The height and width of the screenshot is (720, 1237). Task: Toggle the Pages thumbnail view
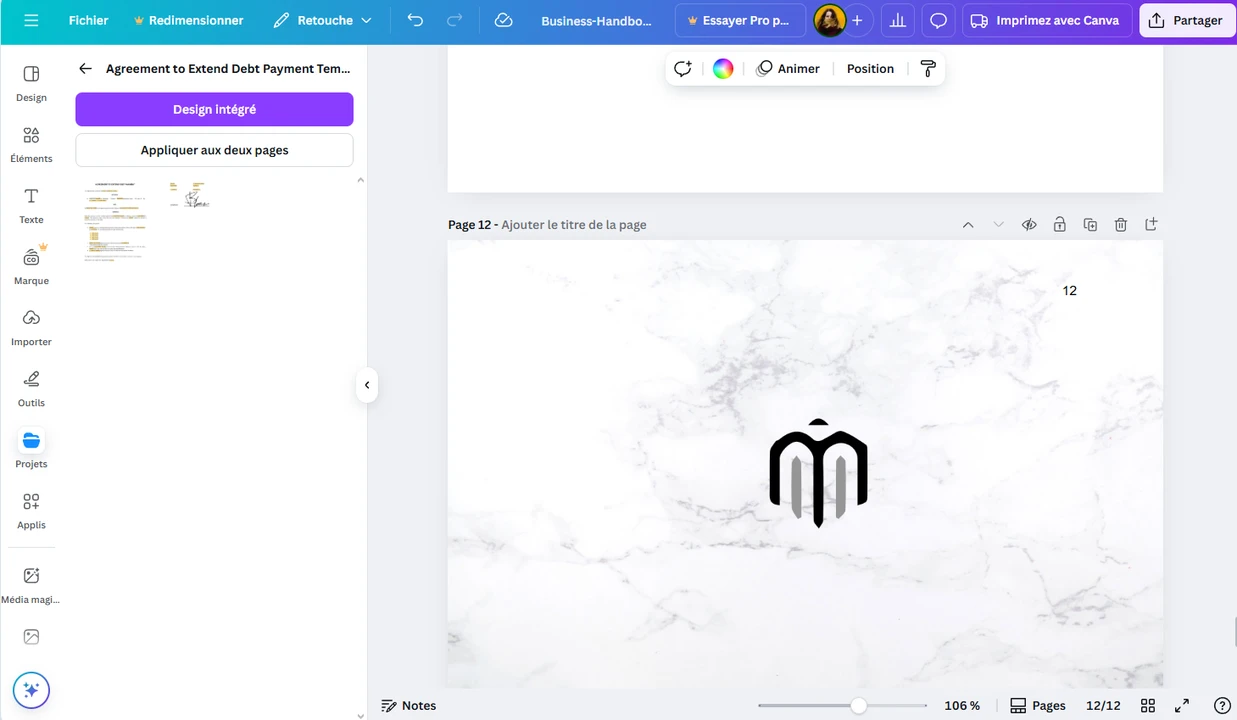[1038, 706]
